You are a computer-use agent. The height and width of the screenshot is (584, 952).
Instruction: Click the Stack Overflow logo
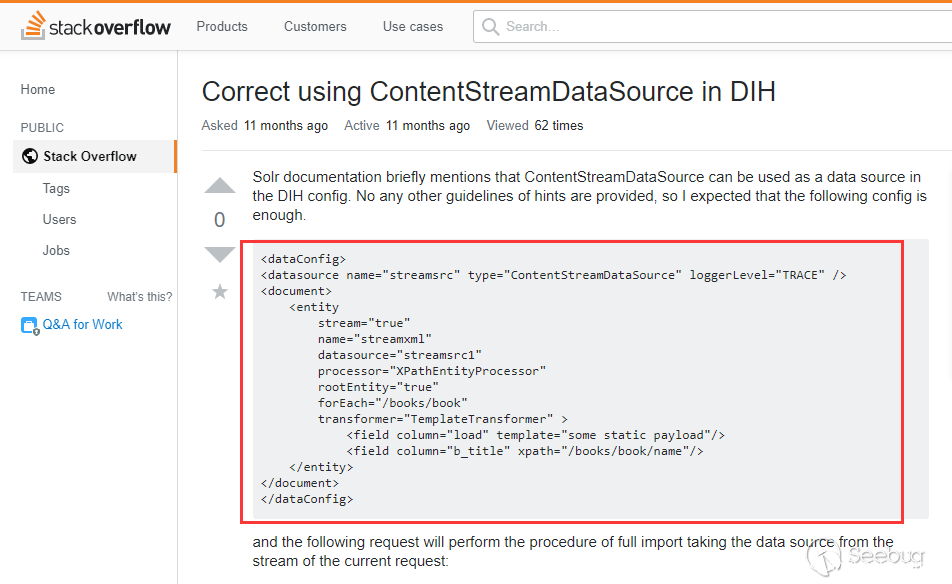point(96,26)
